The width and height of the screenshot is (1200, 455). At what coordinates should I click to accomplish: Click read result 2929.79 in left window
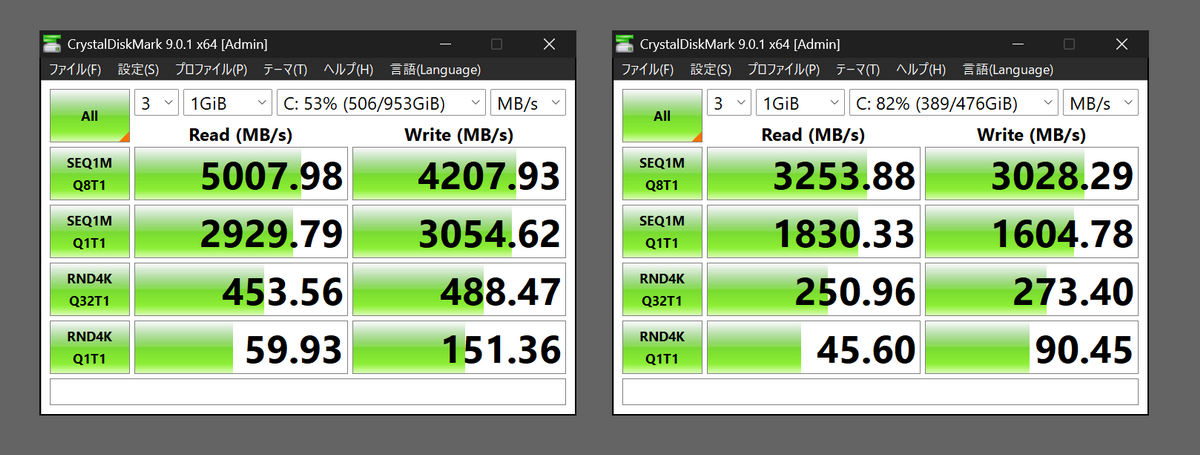pos(241,233)
